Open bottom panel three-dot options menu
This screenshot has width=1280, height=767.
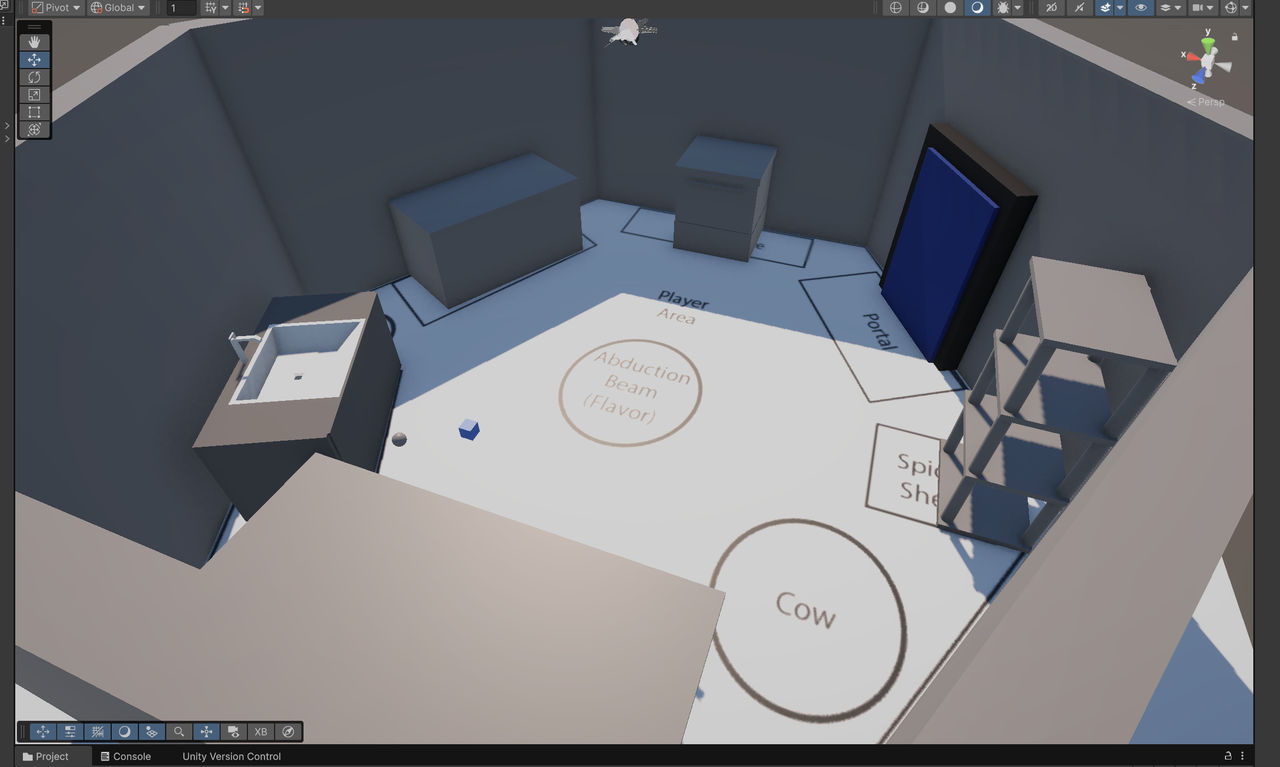click(x=1243, y=756)
